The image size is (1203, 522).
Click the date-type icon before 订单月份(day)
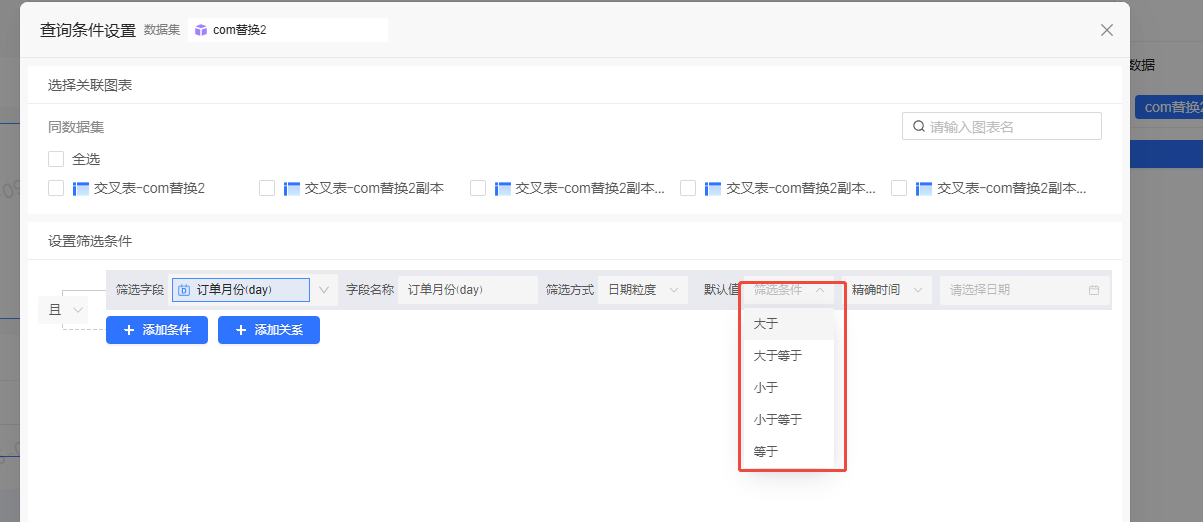[x=184, y=290]
